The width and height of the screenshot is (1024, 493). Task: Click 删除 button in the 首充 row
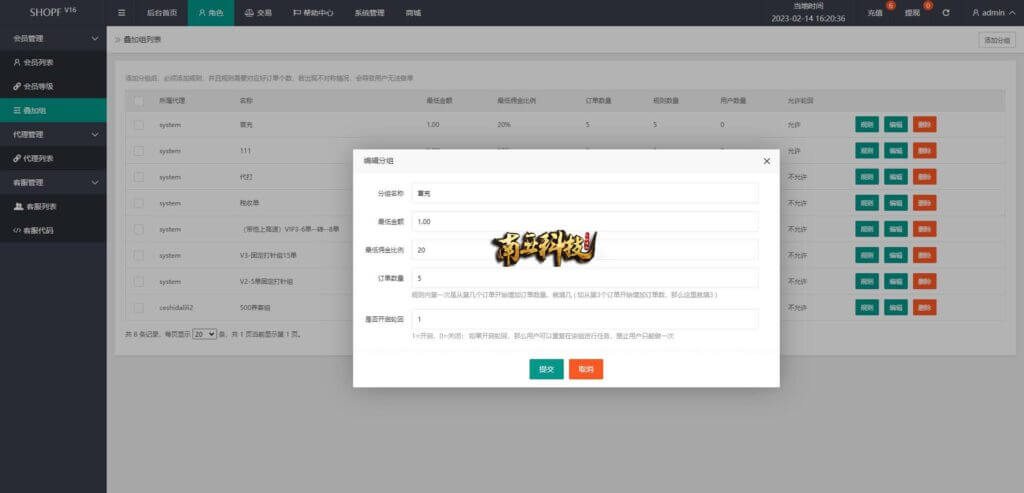click(x=924, y=125)
